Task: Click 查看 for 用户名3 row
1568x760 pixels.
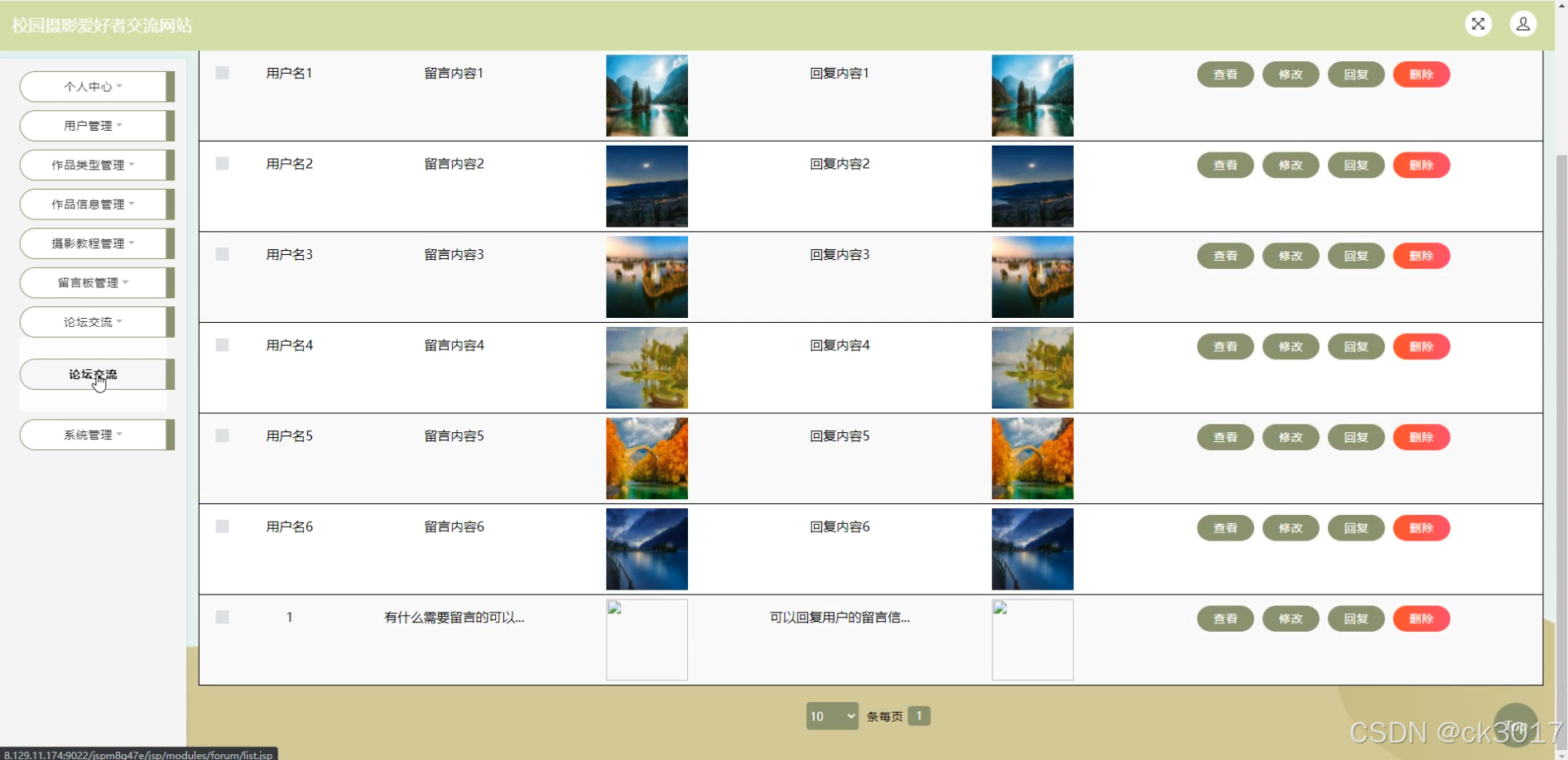Action: click(x=1225, y=256)
